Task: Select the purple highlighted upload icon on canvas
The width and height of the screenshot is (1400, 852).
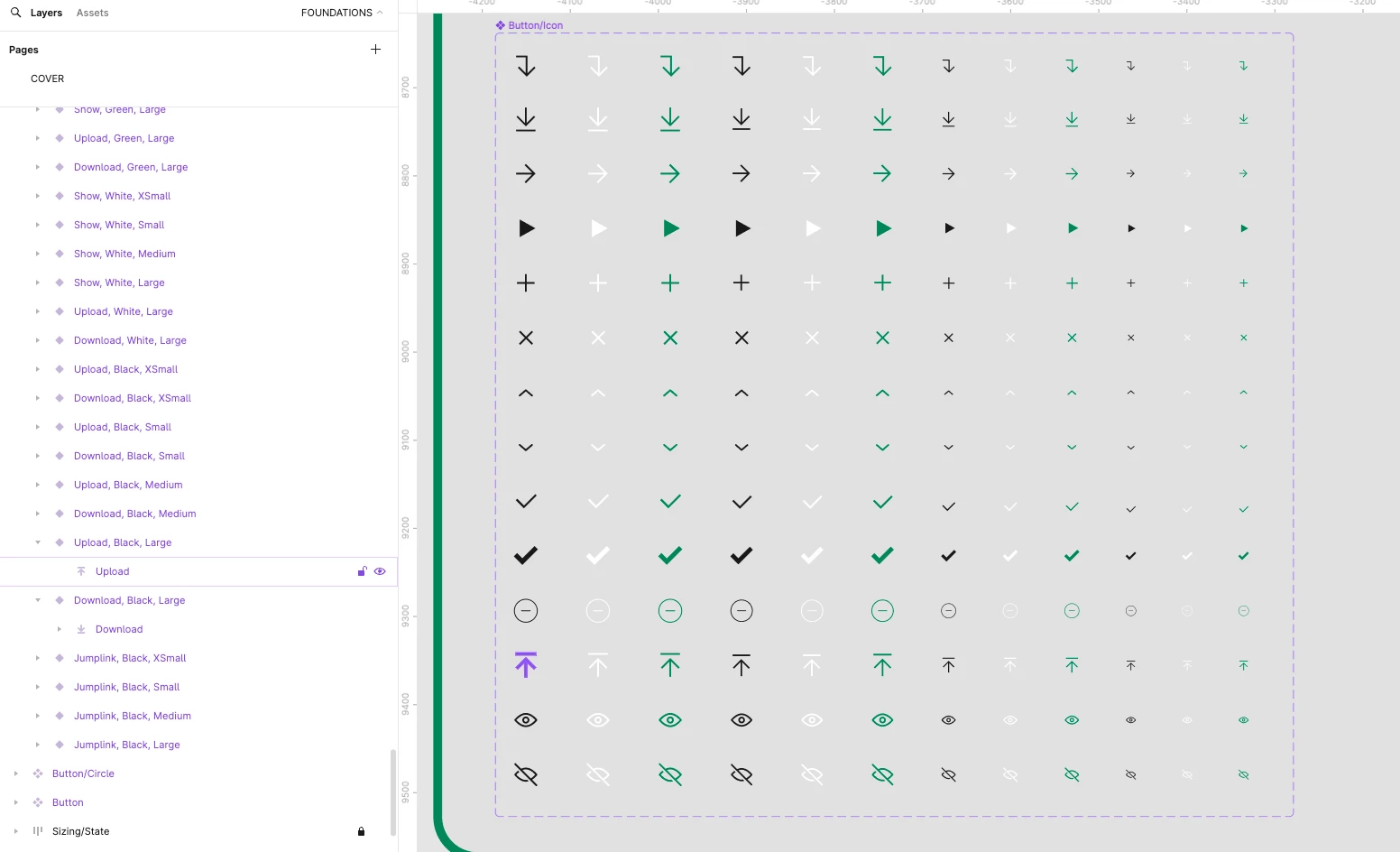Action: pos(526,665)
